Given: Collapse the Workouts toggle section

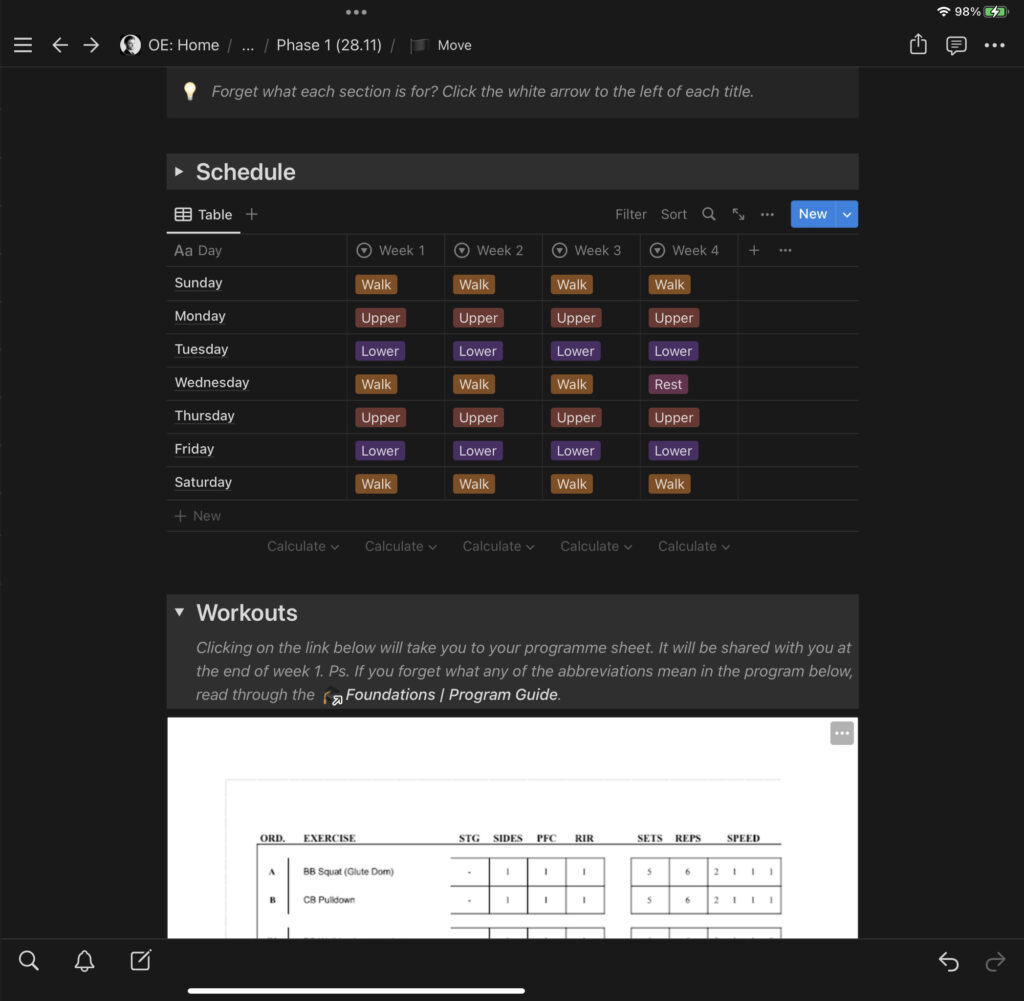Looking at the screenshot, I should click(x=179, y=612).
